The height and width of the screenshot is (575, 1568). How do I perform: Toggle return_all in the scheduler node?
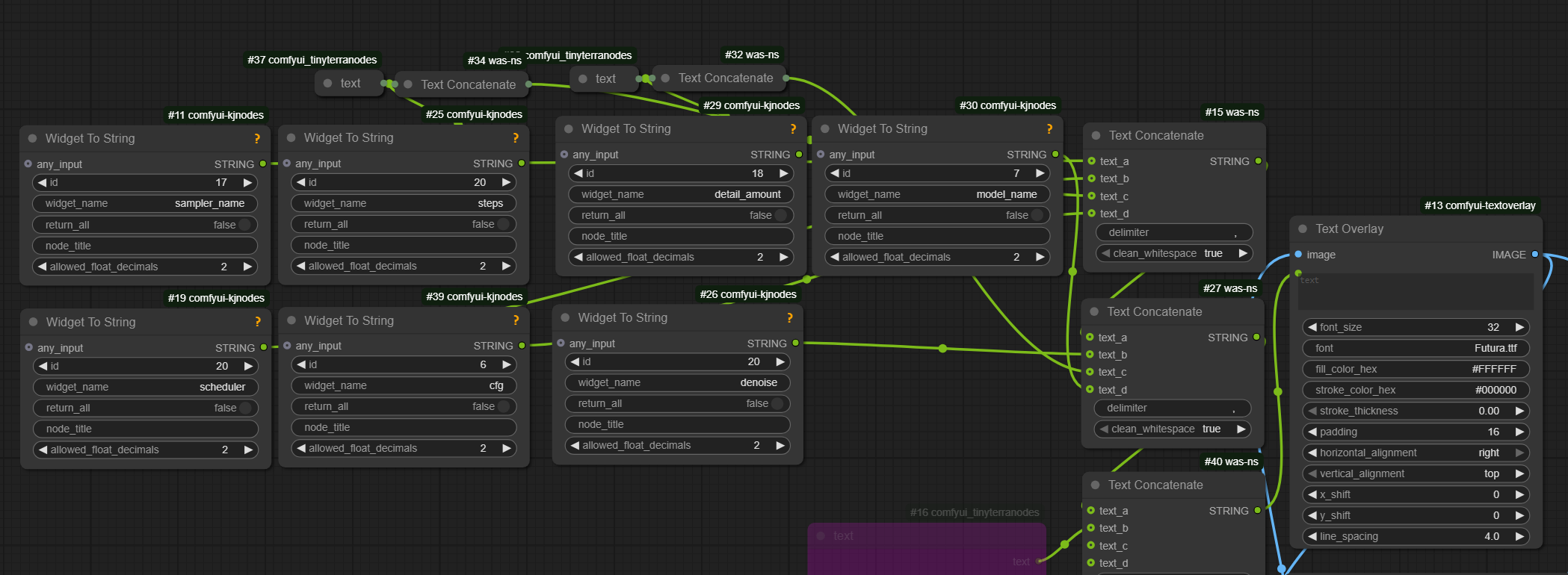tap(146, 408)
